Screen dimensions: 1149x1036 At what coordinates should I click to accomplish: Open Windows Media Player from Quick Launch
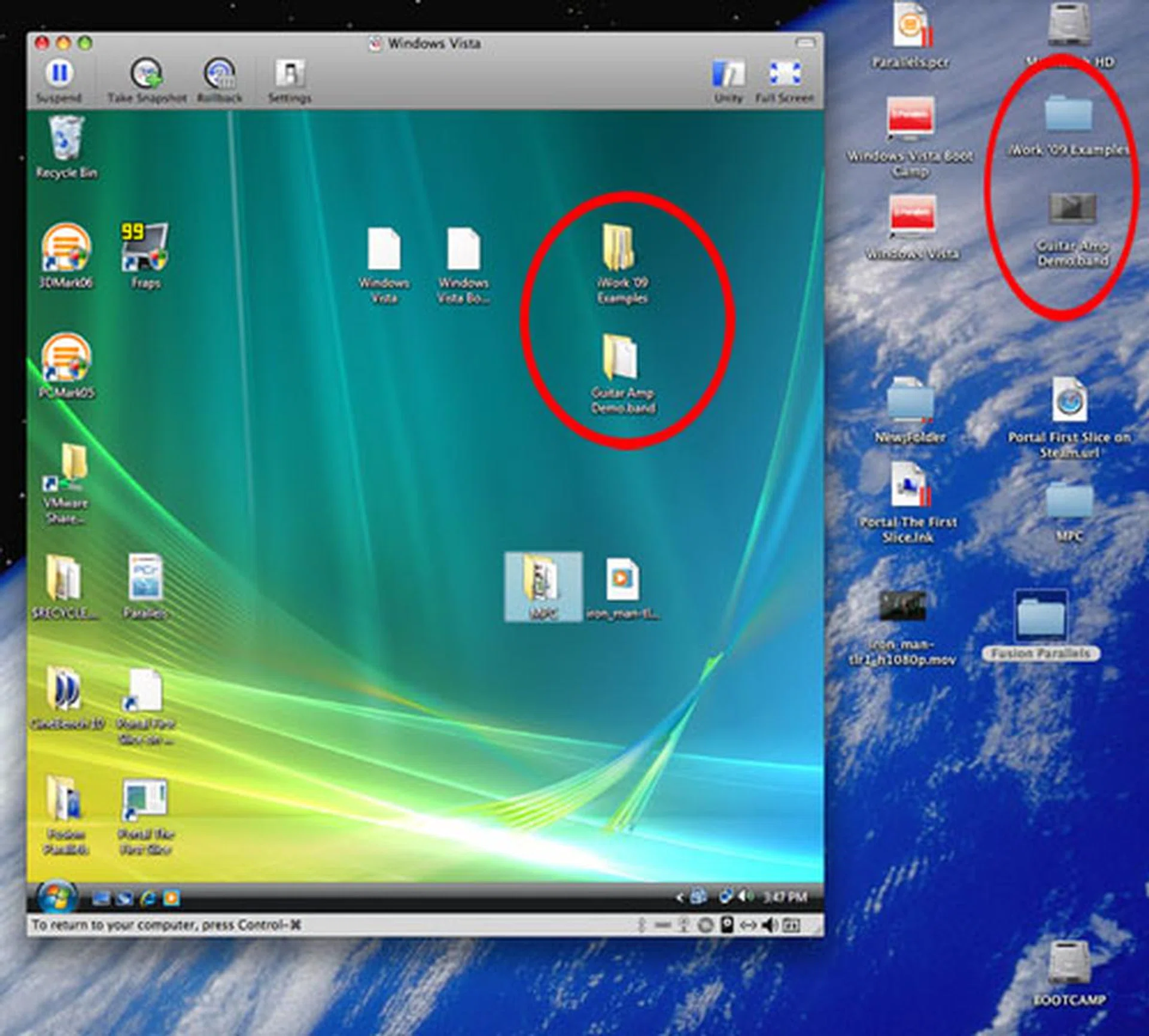171,897
